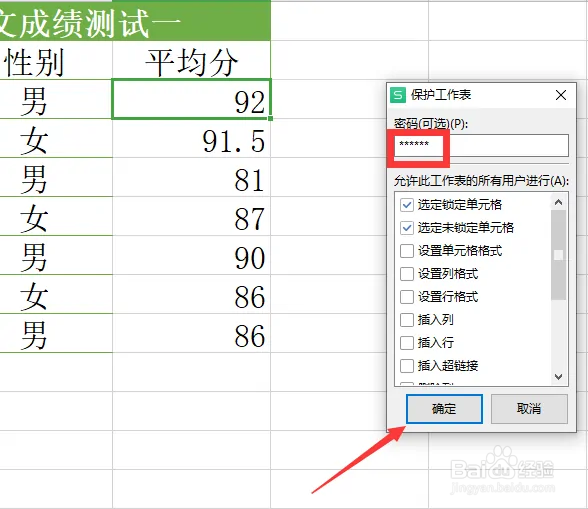Select the 平均分 header cell
Screen dimensions: 588x509
tap(191, 60)
